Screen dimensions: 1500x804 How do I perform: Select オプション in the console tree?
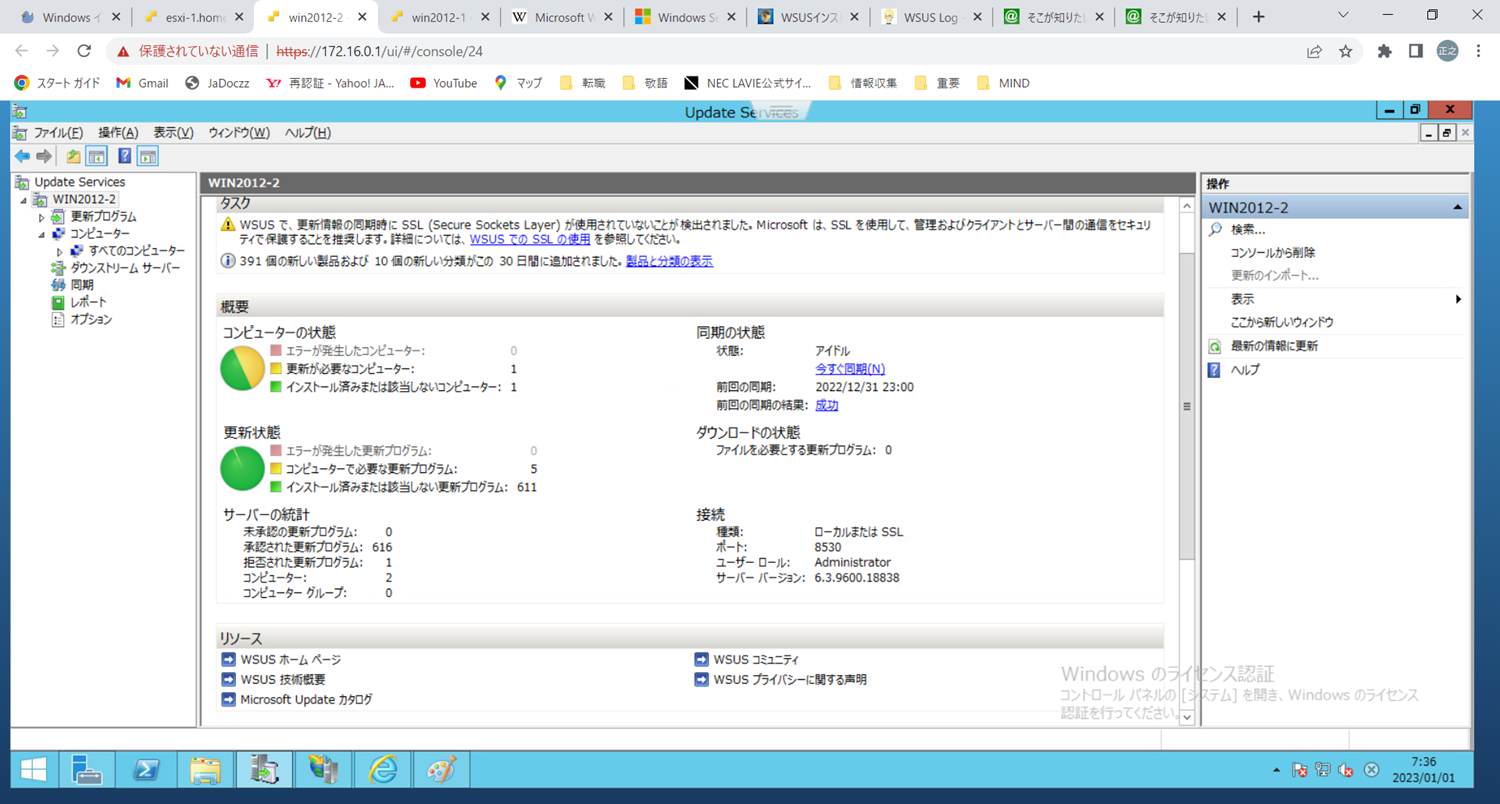point(91,320)
